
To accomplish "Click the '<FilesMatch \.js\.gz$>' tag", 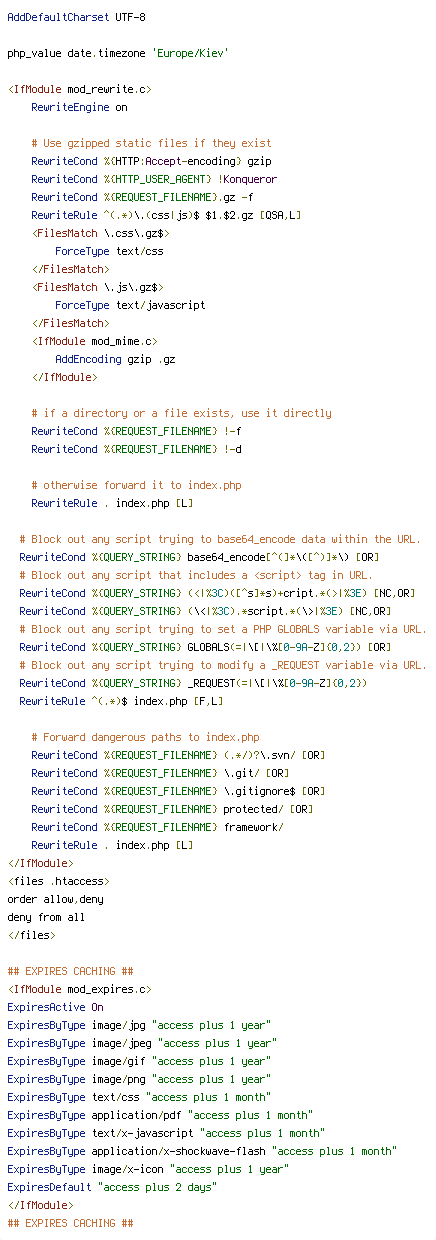I will click(97, 287).
